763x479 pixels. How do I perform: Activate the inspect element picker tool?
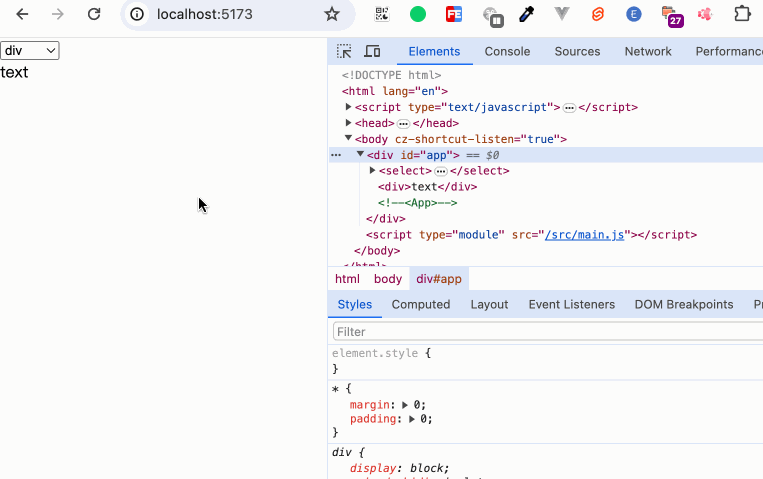[344, 51]
